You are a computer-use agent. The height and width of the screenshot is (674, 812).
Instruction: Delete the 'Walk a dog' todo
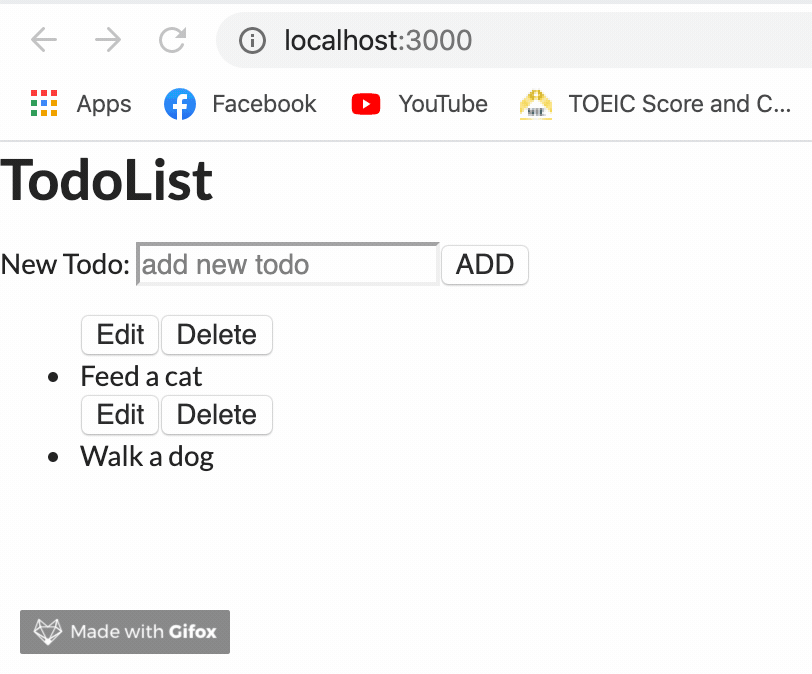[216, 415]
